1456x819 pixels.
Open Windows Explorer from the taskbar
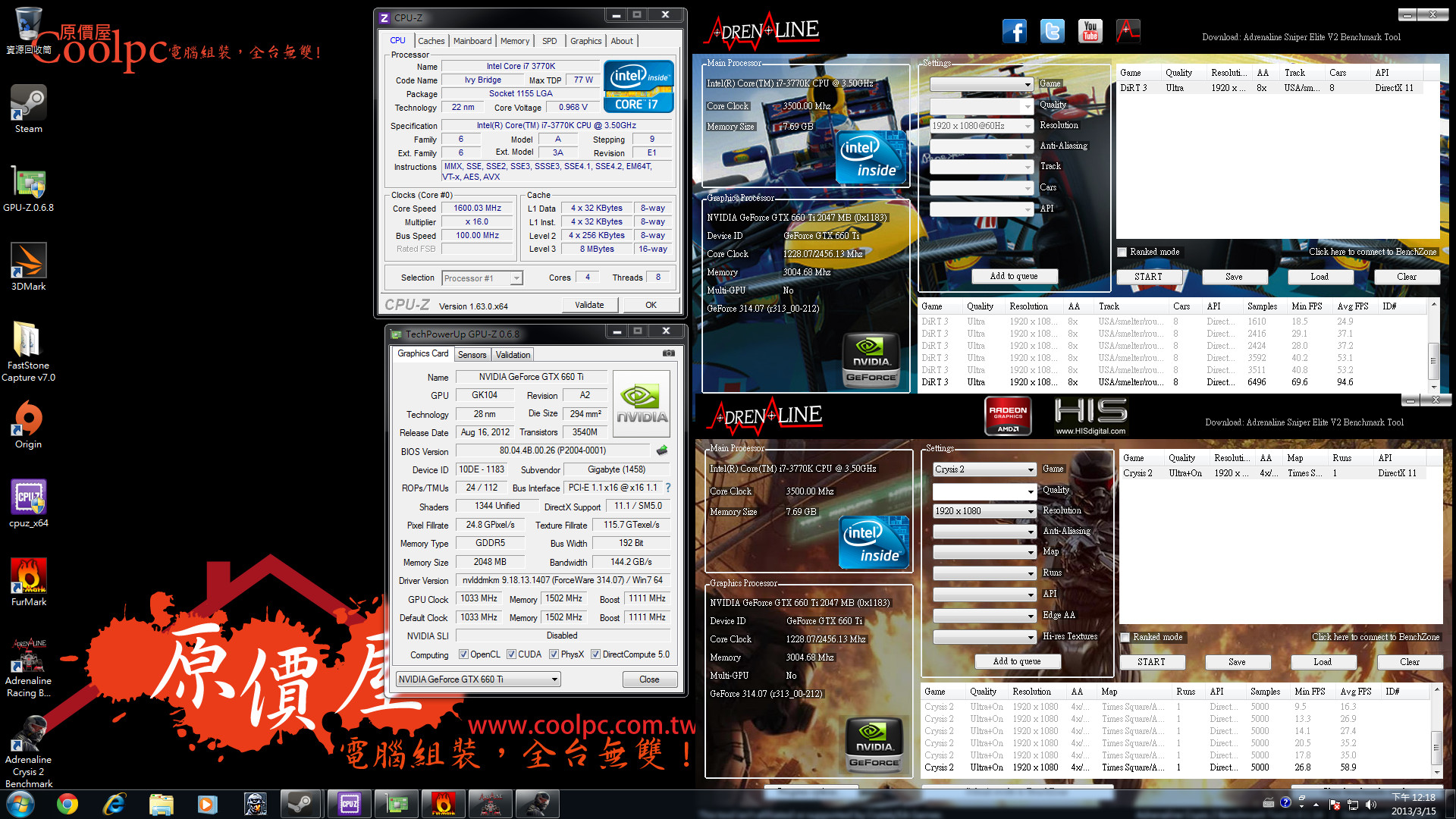pos(162,804)
